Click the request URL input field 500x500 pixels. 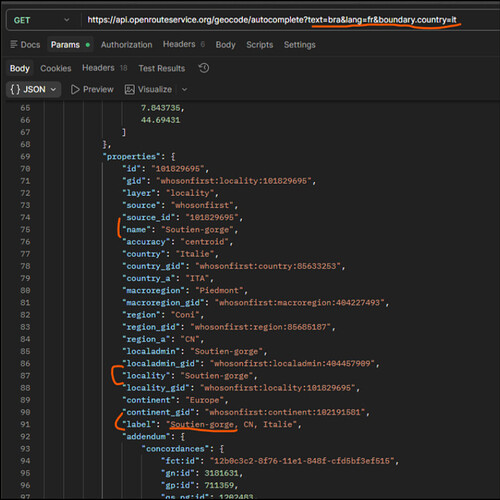(x=290, y=20)
